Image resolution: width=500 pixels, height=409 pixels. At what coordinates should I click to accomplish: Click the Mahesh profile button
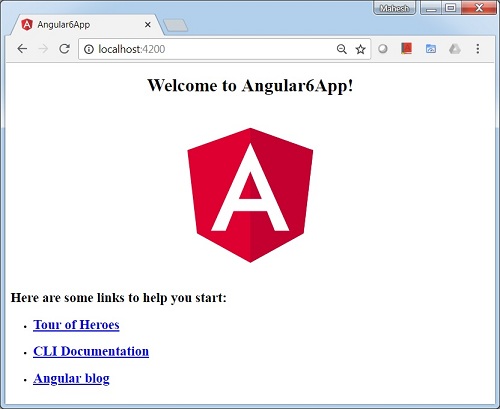(394, 8)
